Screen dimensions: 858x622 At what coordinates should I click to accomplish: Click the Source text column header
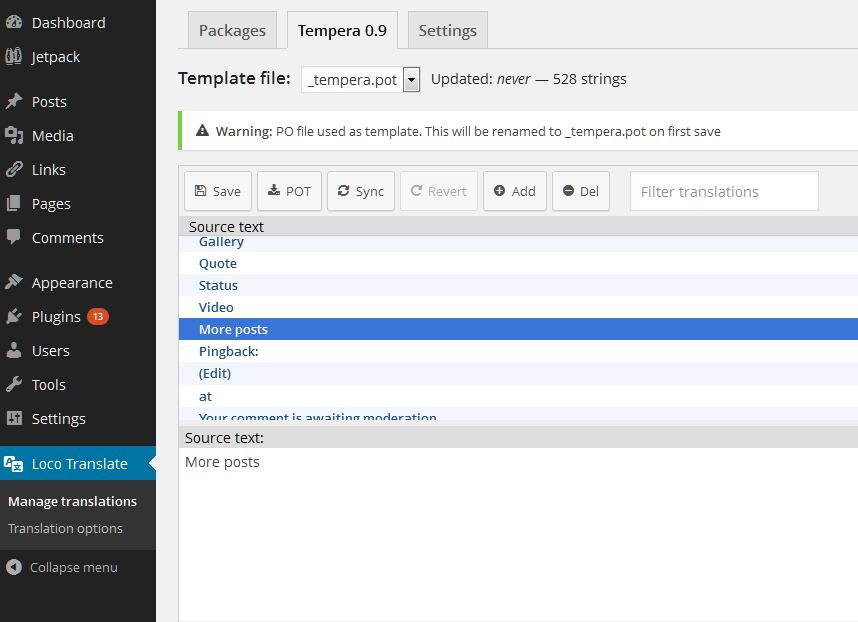[518, 226]
